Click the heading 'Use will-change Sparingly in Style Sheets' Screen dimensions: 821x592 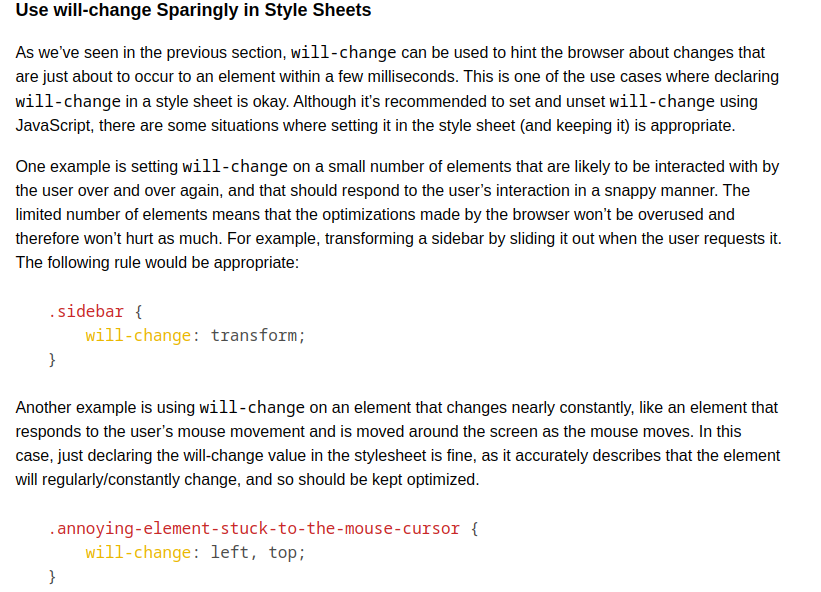point(193,11)
